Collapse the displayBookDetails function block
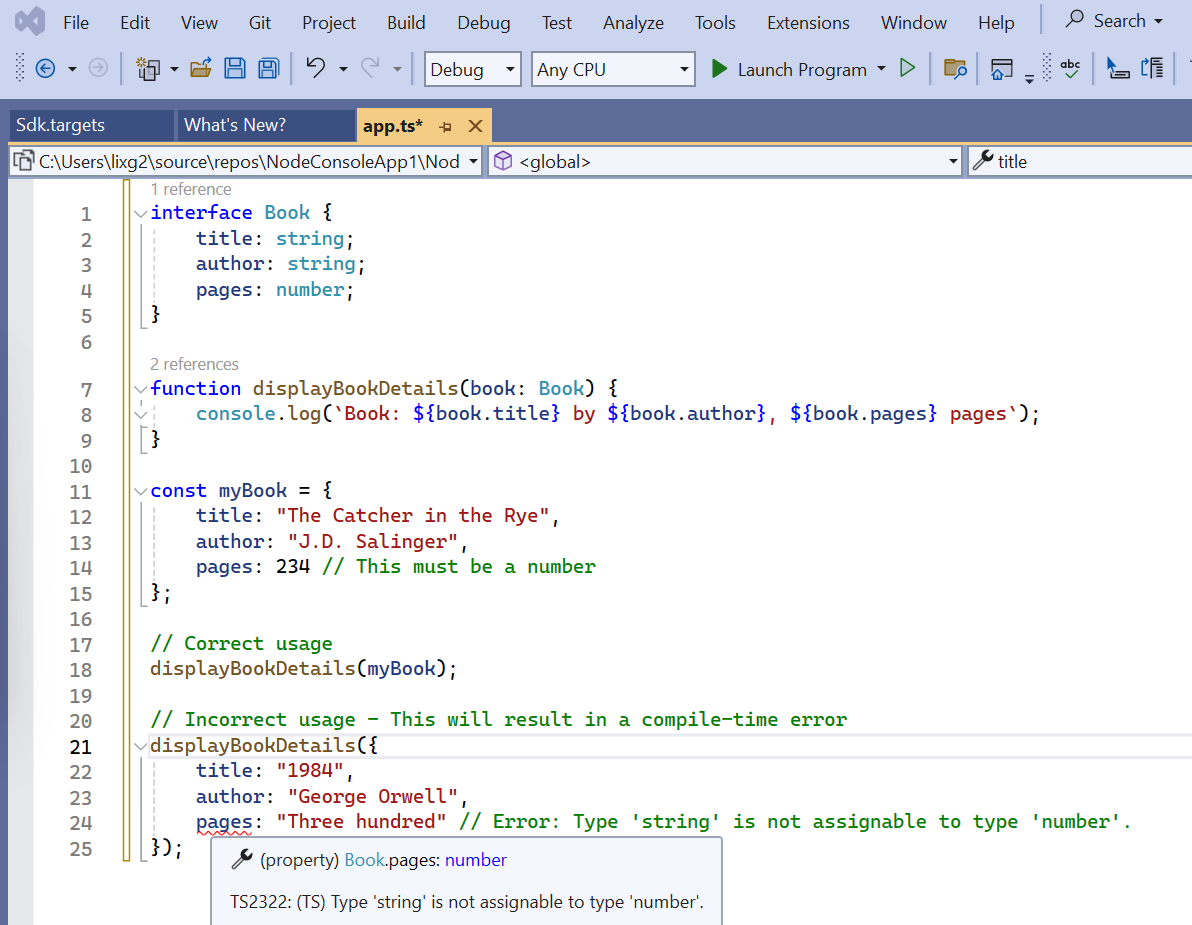 (140, 389)
